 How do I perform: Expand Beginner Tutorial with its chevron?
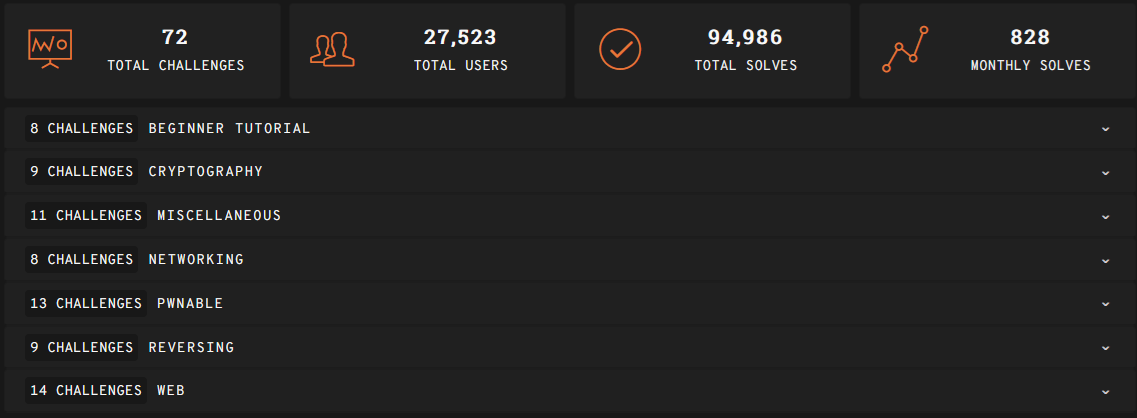[x=1105, y=129]
